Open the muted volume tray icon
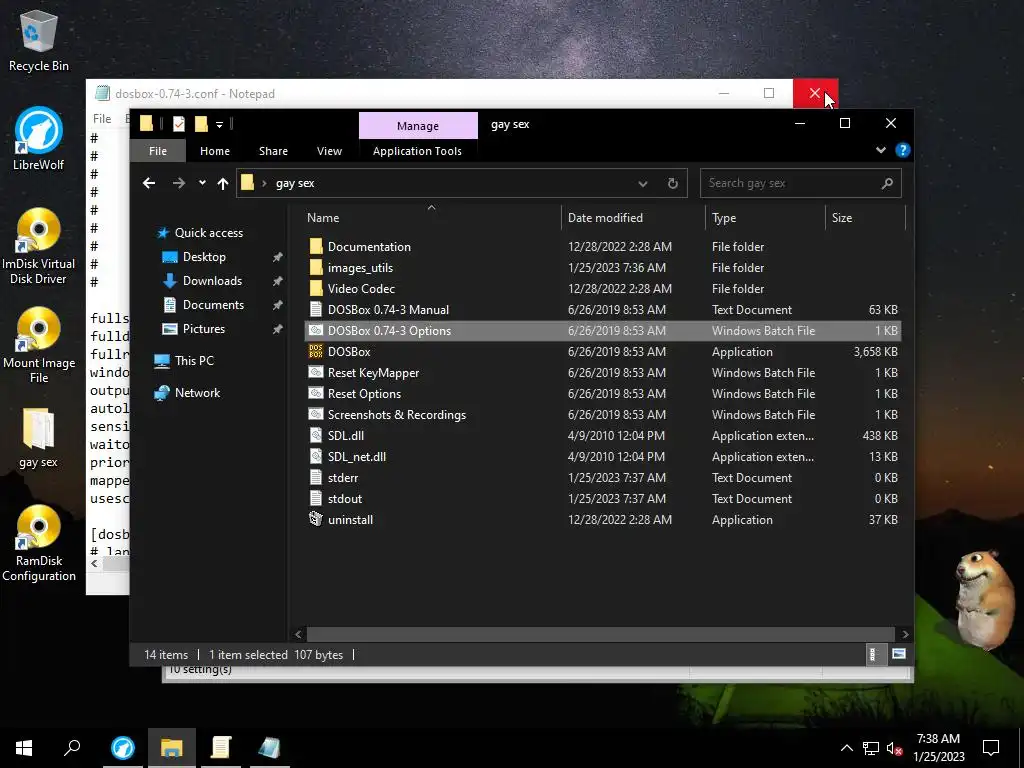 [895, 748]
